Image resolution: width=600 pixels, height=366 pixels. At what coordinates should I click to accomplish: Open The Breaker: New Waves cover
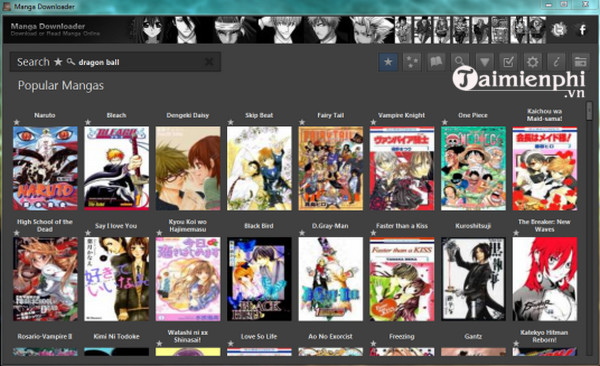[545, 279]
